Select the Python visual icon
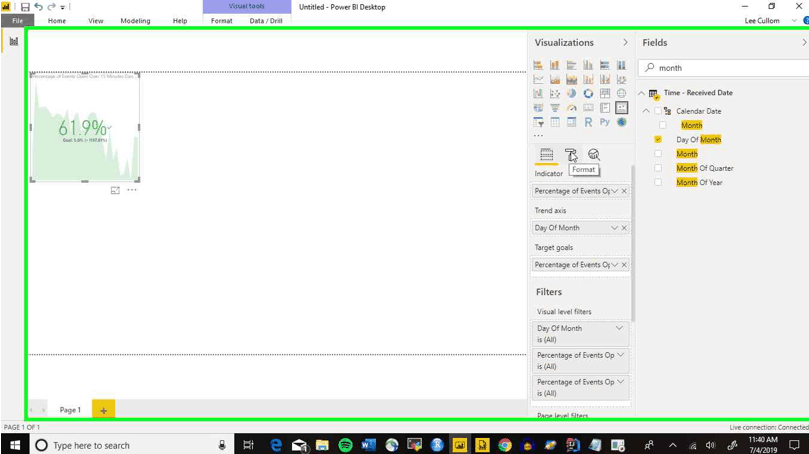This screenshot has height=454, width=809. coord(605,122)
